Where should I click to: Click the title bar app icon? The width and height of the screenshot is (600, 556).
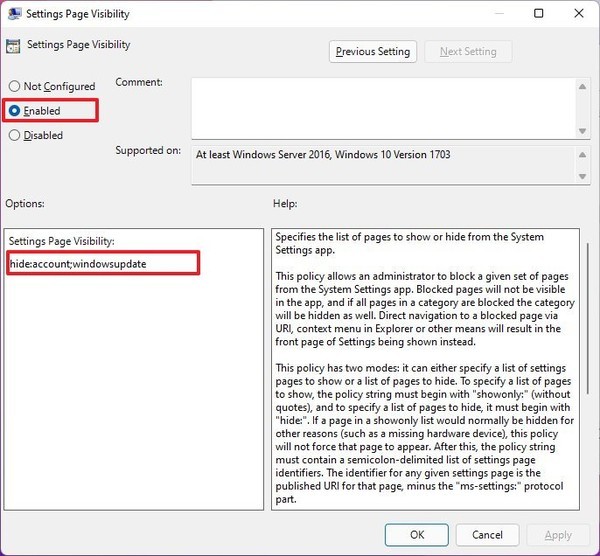point(15,14)
